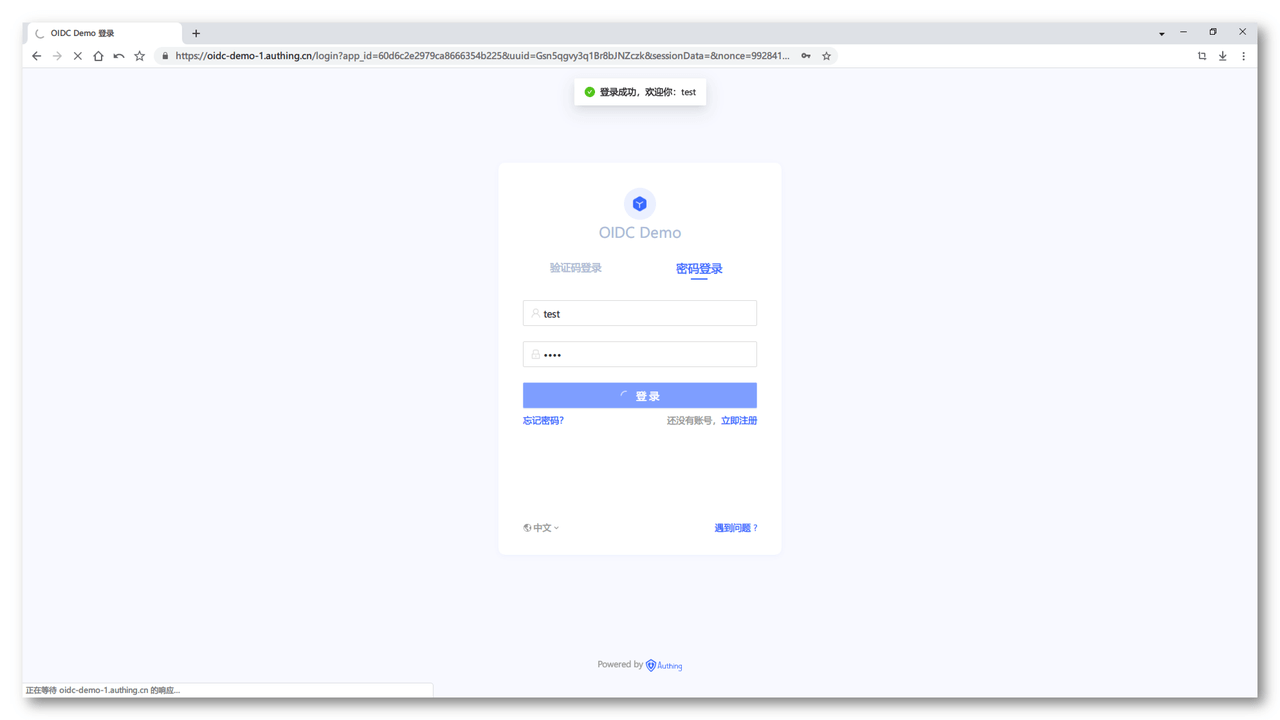Click the browser back arrow

point(37,56)
